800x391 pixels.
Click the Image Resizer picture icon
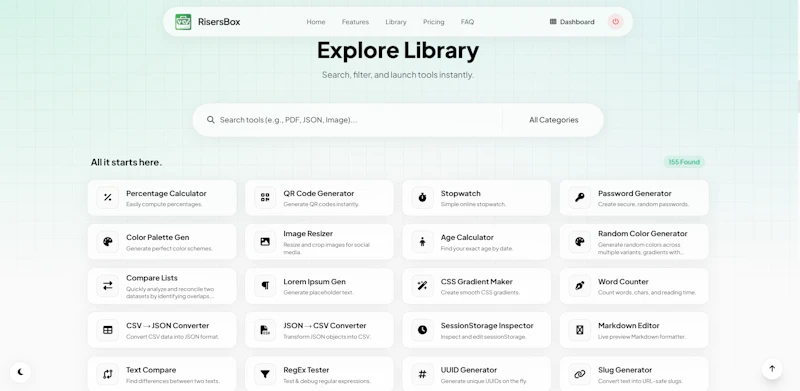[265, 242]
